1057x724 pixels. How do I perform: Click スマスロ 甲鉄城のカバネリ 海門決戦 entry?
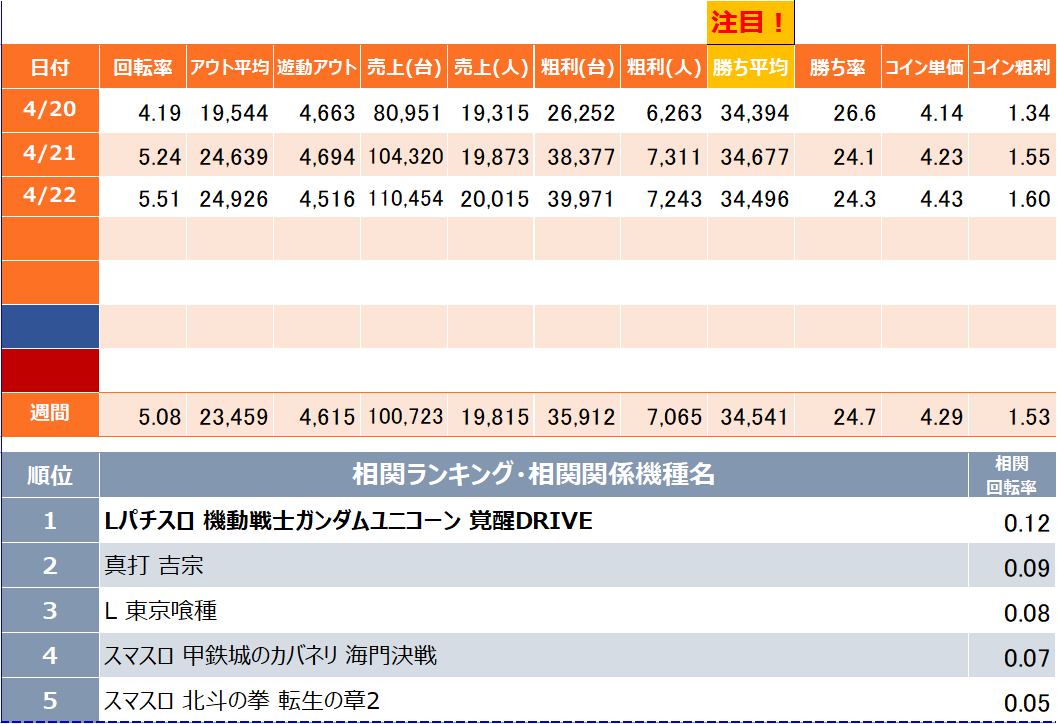point(271,656)
